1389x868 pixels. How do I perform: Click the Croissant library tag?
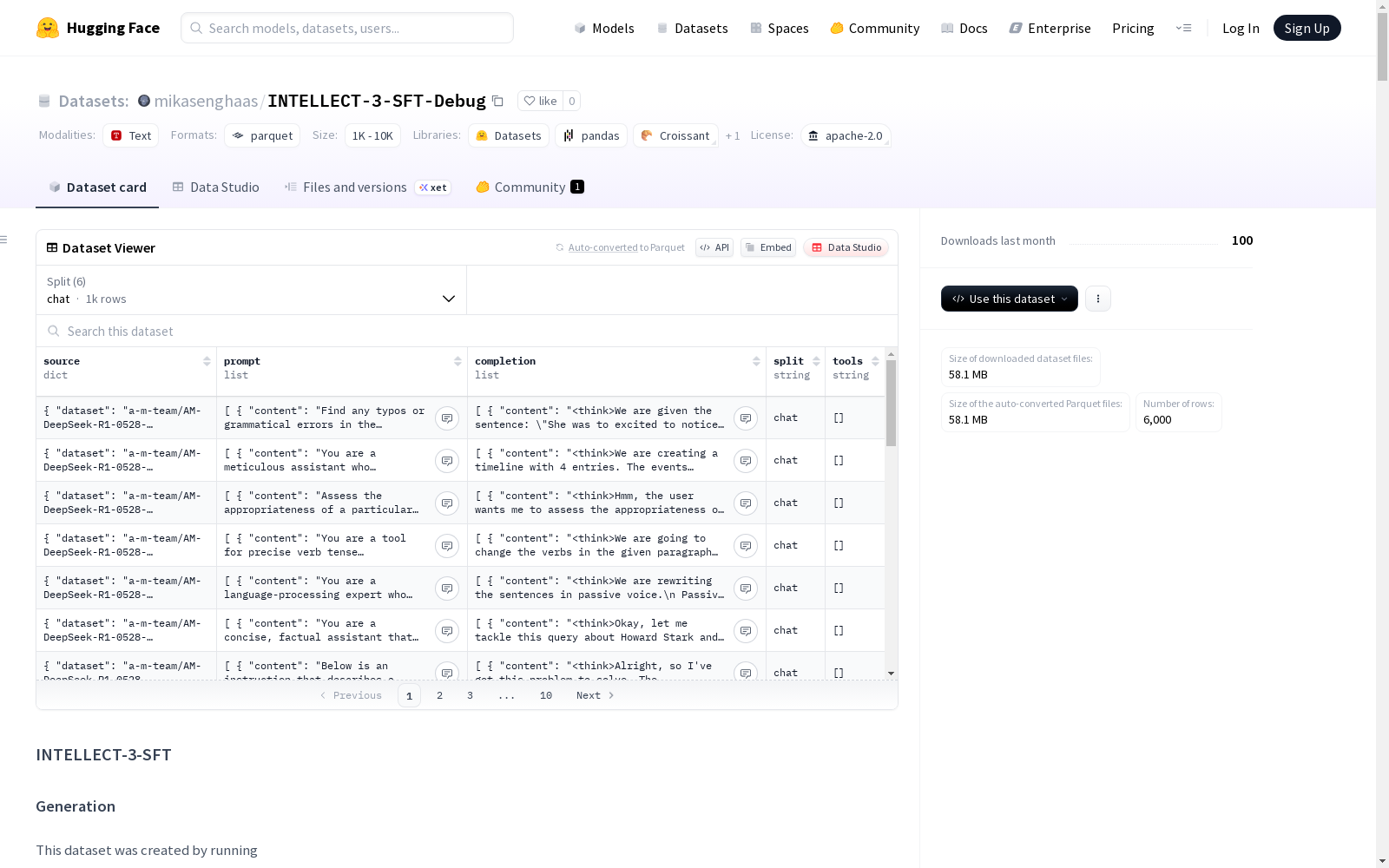(x=675, y=135)
